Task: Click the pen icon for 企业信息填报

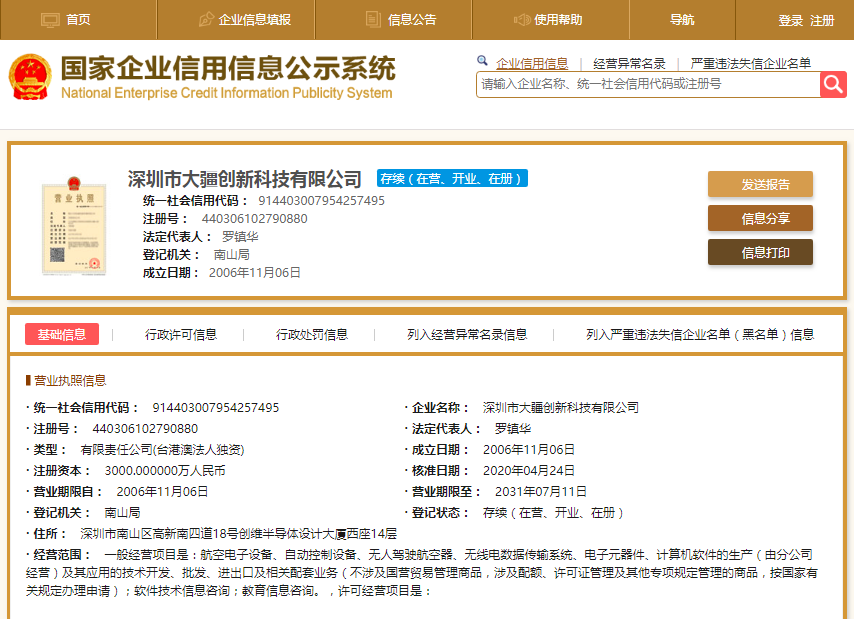Action: (x=206, y=20)
